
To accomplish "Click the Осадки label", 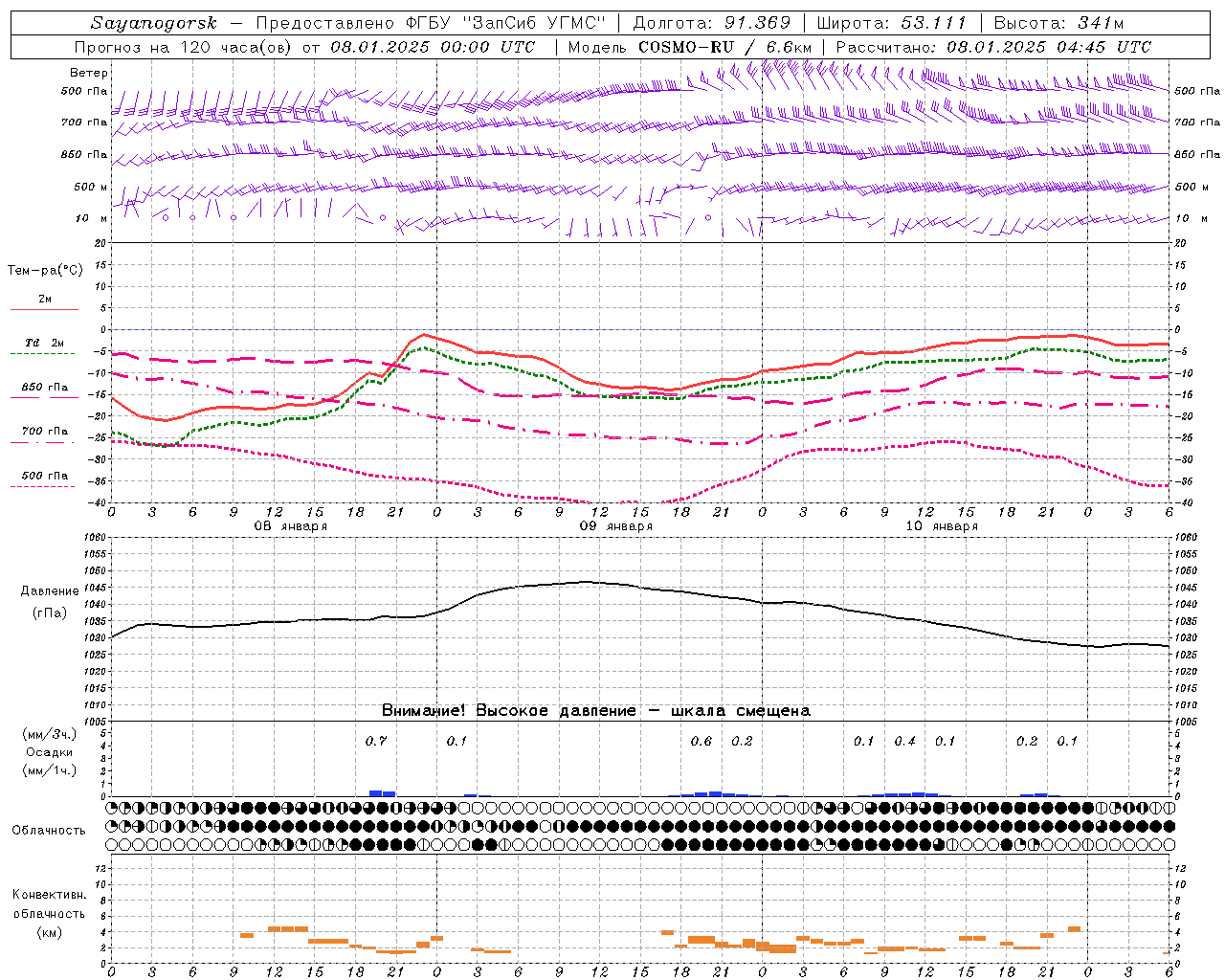I will click(x=48, y=752).
